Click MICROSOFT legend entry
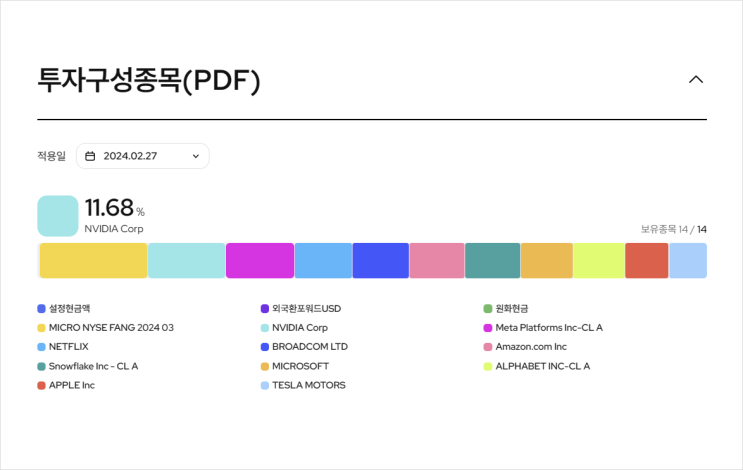The image size is (743, 470). coord(295,366)
